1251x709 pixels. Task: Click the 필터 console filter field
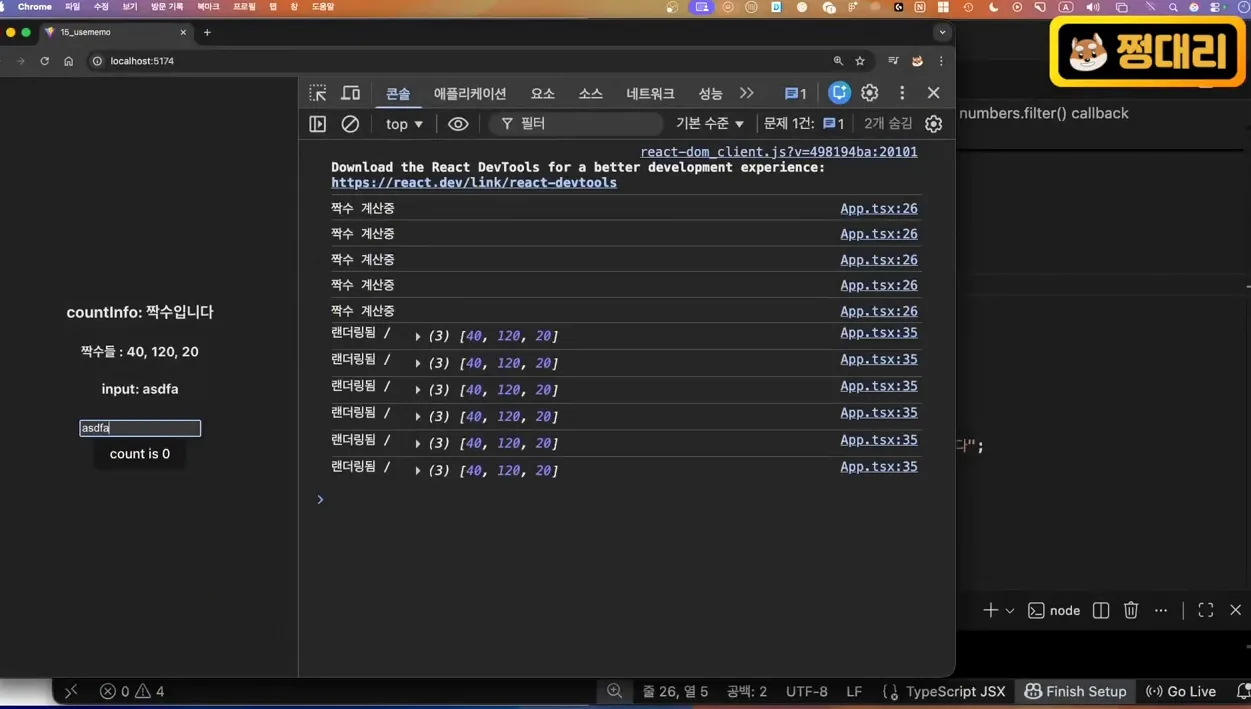(576, 124)
